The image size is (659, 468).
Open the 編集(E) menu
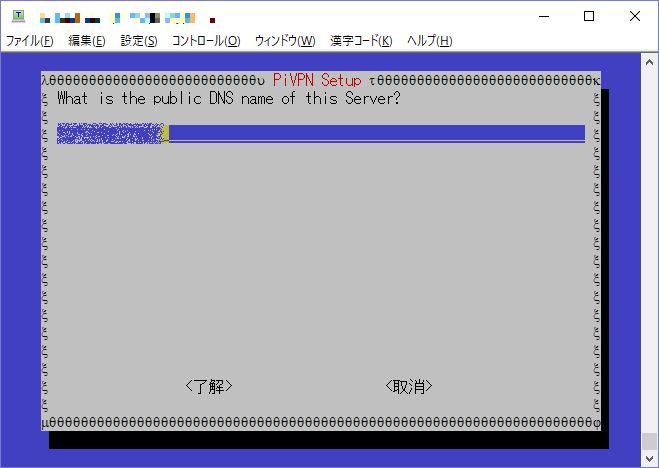click(87, 41)
